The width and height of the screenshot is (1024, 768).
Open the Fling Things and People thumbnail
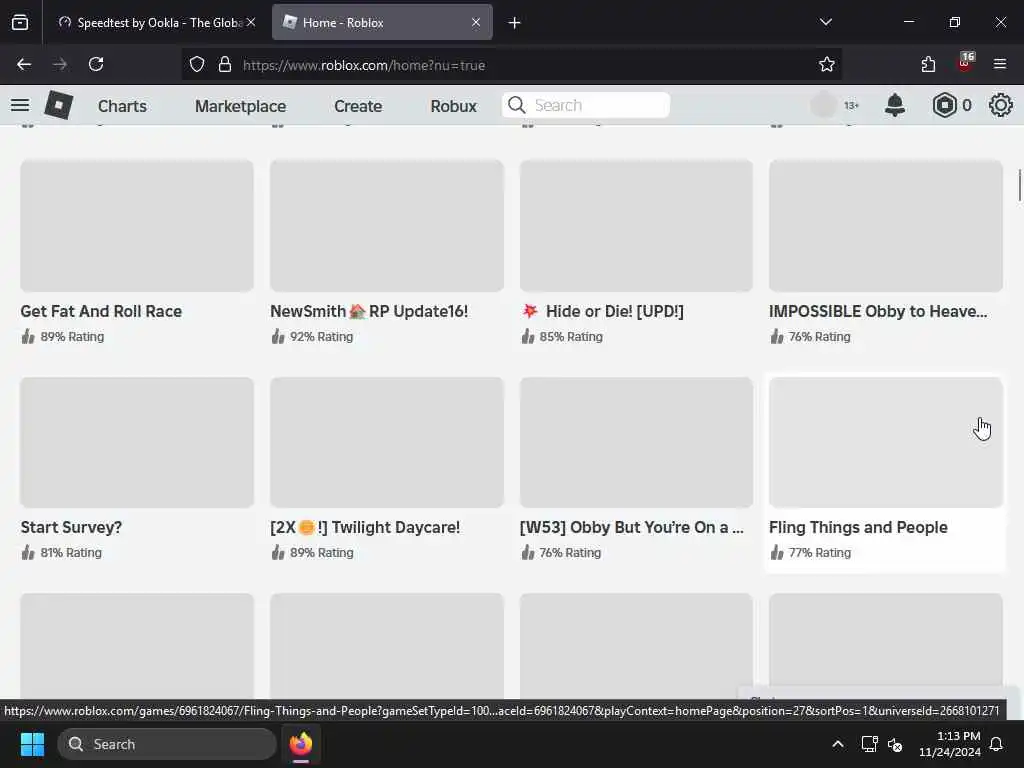(x=886, y=442)
